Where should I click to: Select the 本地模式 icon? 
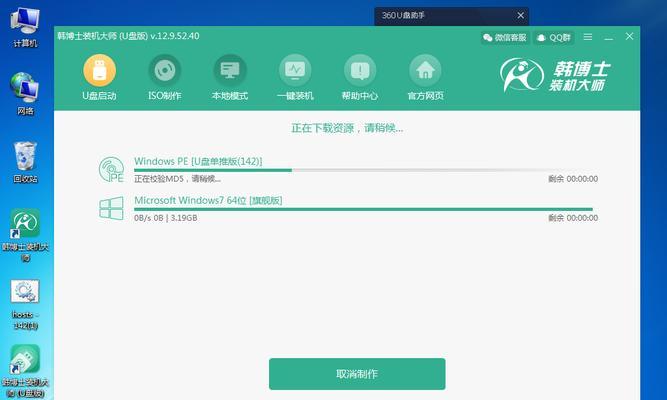[230, 77]
